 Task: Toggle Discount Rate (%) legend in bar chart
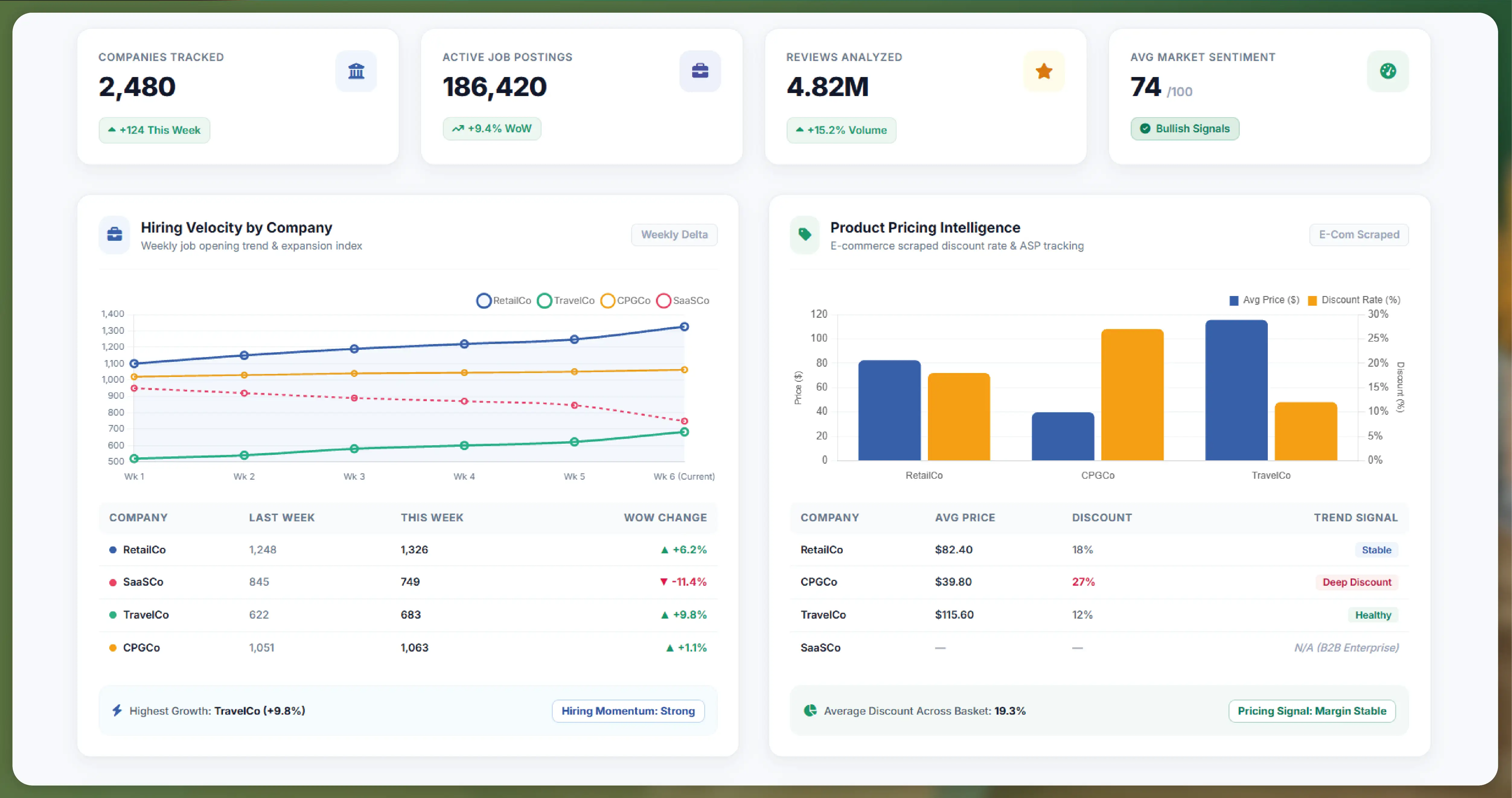(1354, 300)
